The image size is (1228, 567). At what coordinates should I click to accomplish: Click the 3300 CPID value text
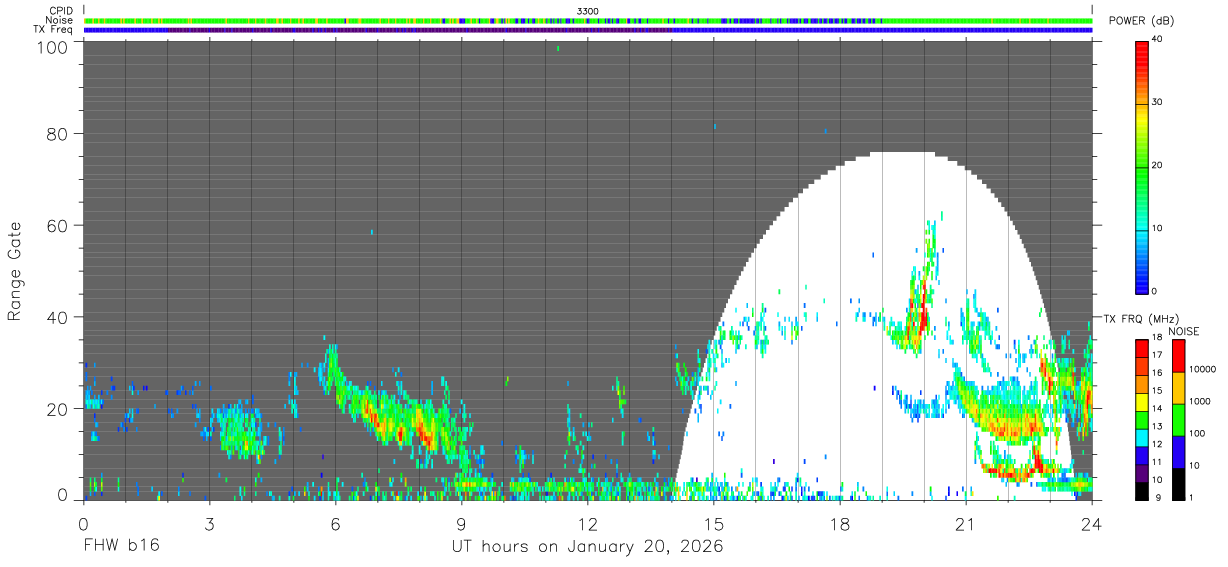588,11
